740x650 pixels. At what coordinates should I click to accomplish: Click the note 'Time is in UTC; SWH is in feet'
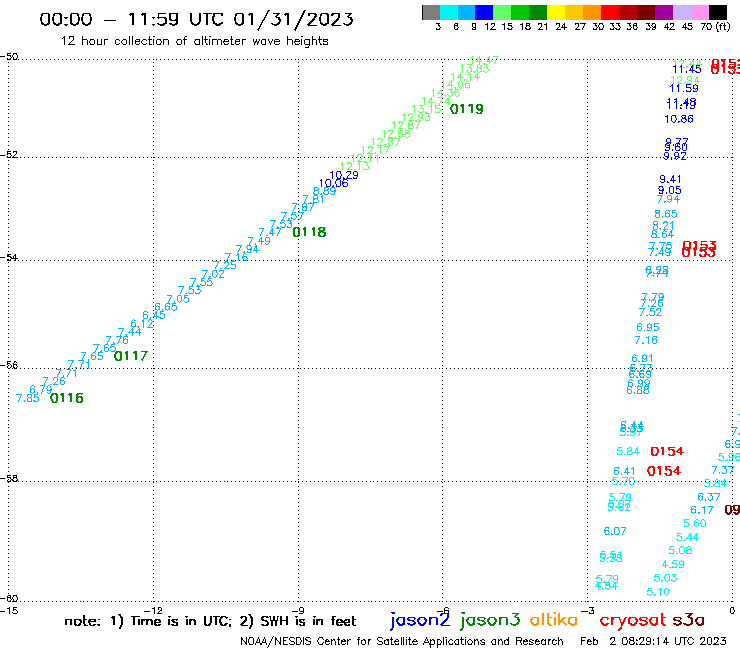pyautogui.click(x=210, y=621)
